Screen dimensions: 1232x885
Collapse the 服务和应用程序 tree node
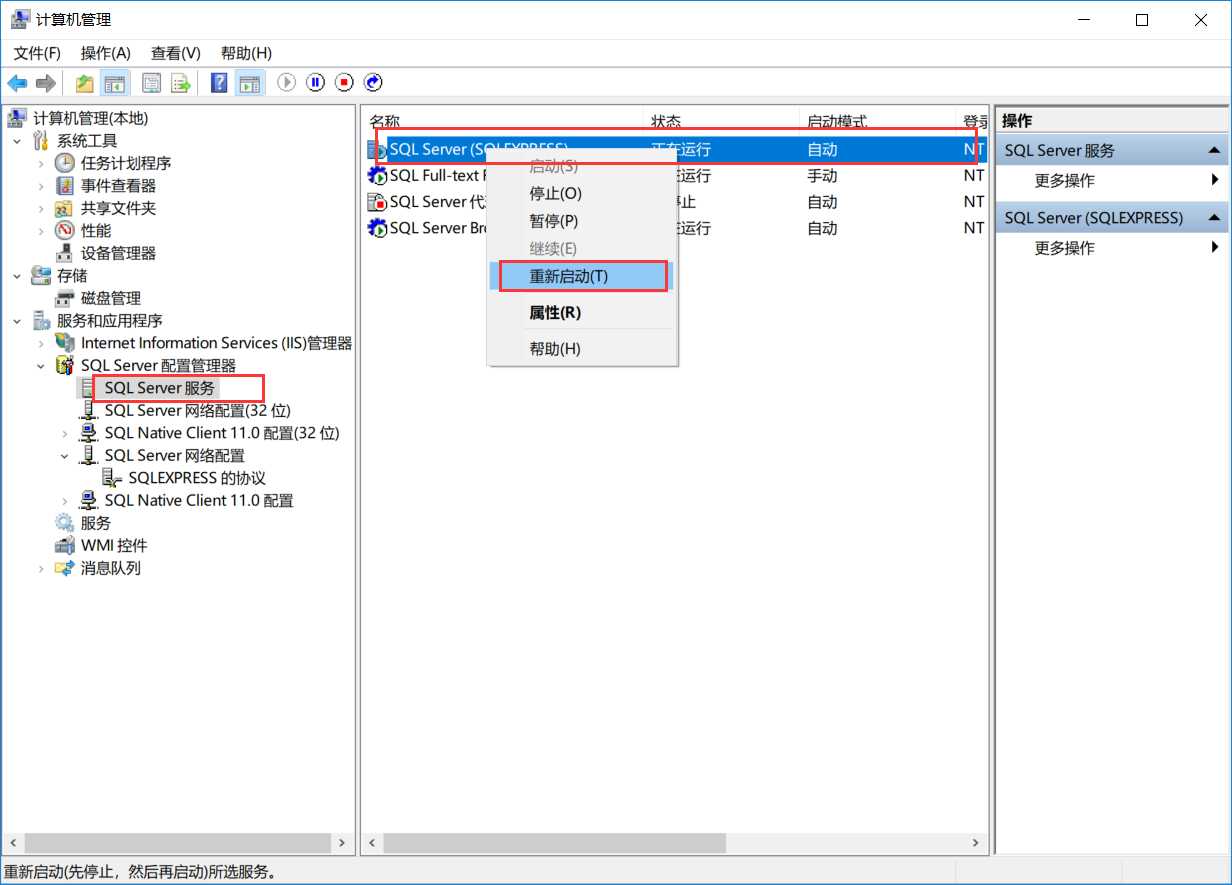click(x=17, y=321)
